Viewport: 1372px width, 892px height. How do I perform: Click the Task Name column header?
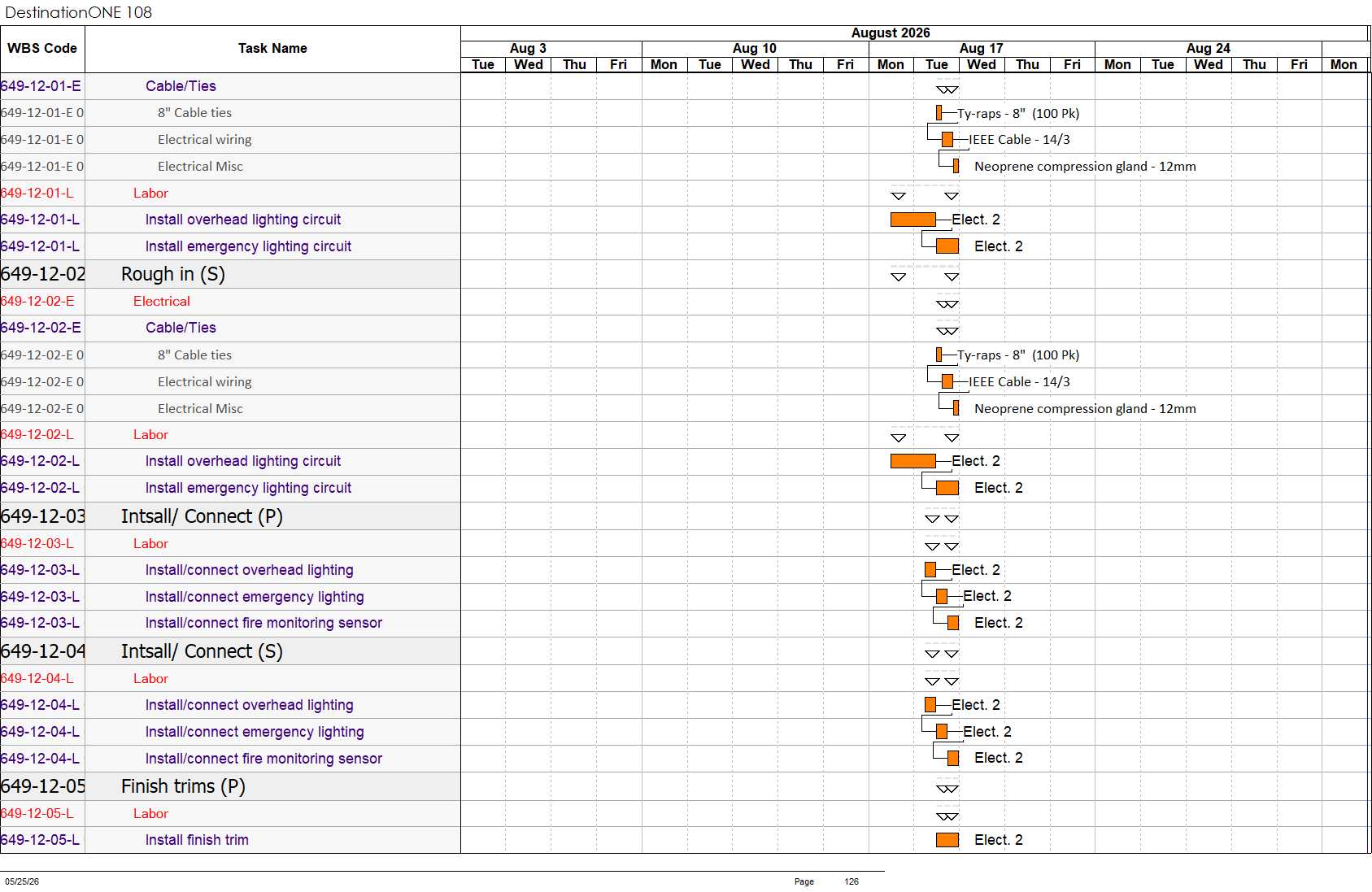click(x=272, y=49)
